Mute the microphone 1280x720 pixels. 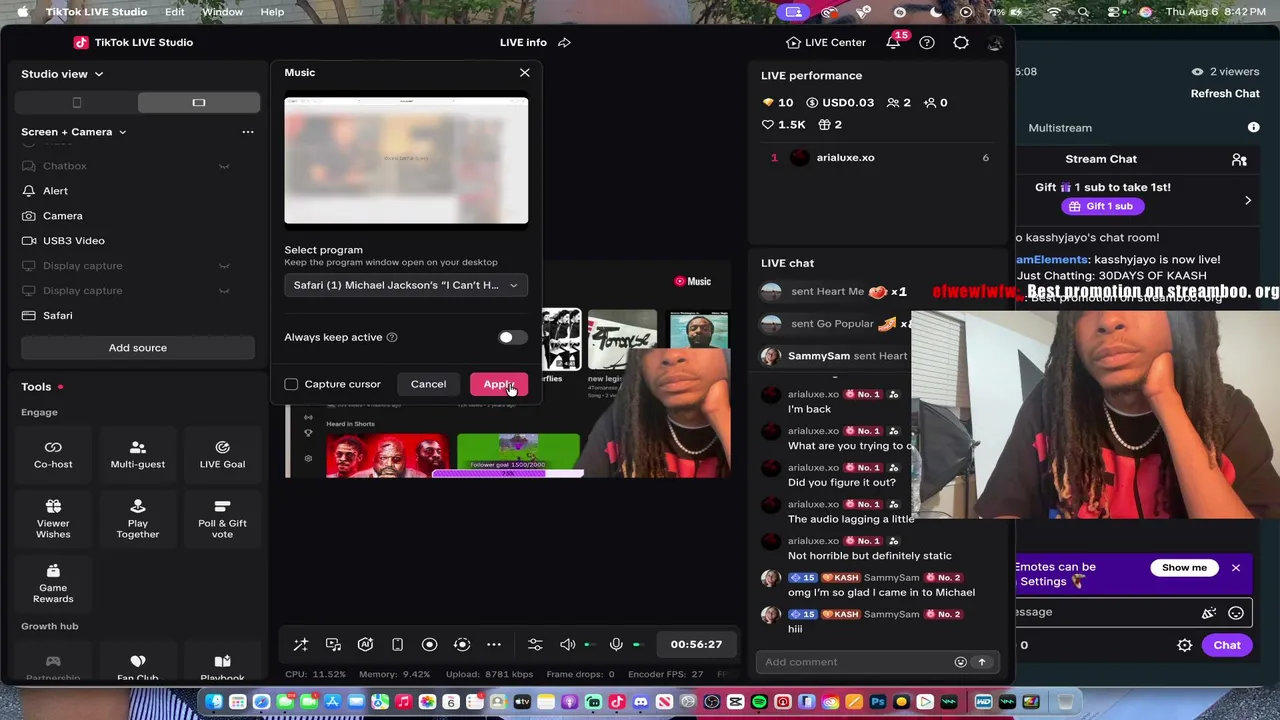coord(616,645)
